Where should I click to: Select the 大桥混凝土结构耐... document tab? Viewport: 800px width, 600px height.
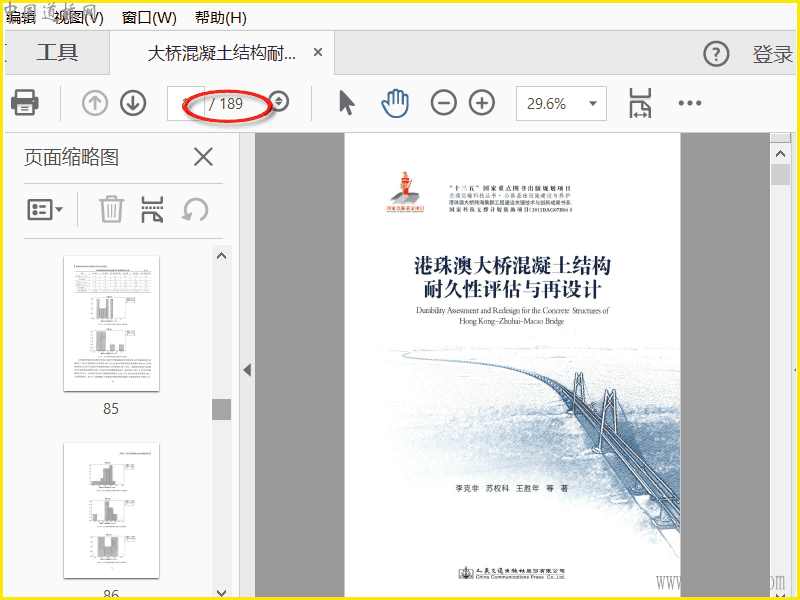coord(221,53)
